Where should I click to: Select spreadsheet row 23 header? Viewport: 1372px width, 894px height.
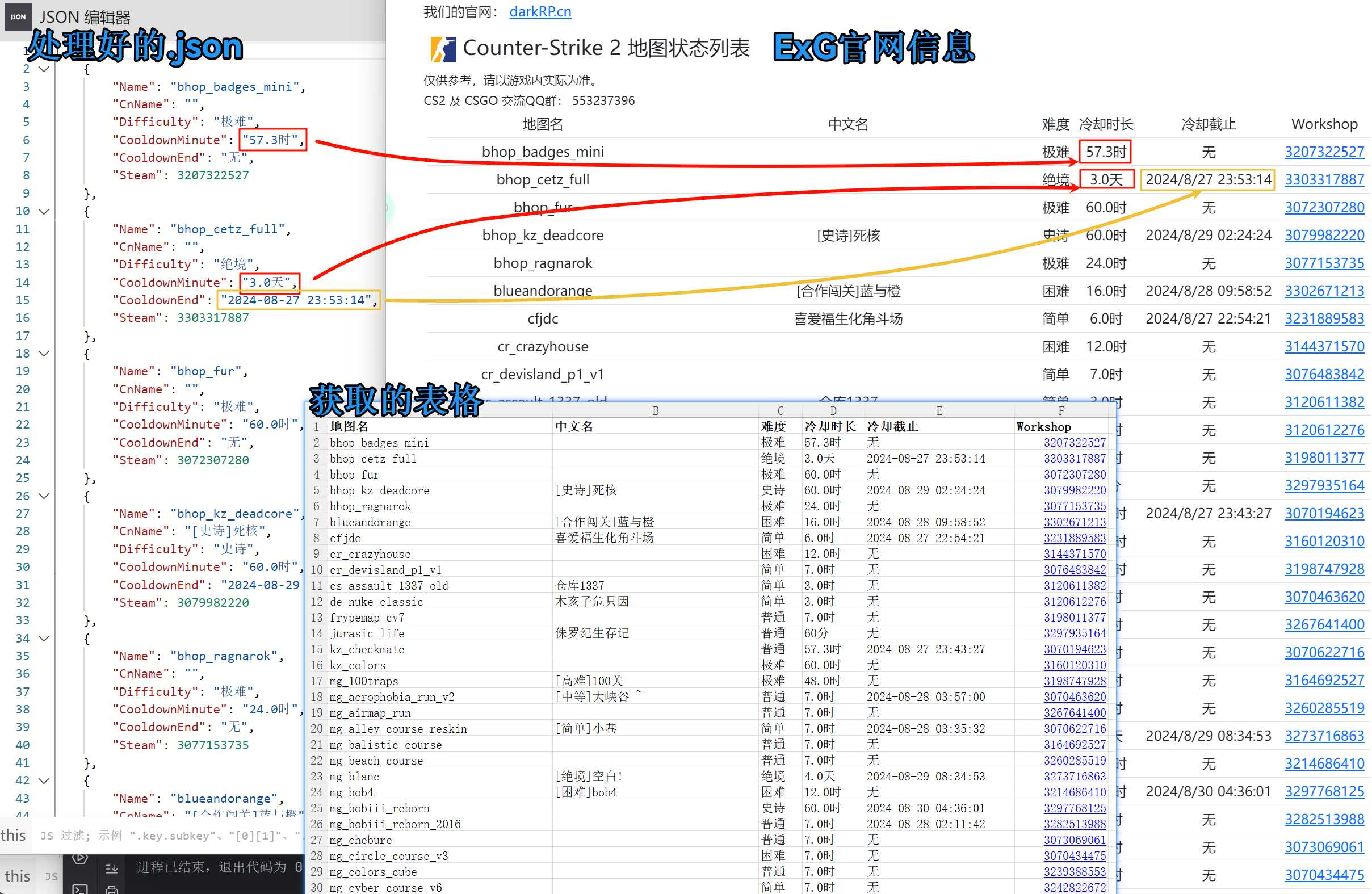(x=317, y=777)
